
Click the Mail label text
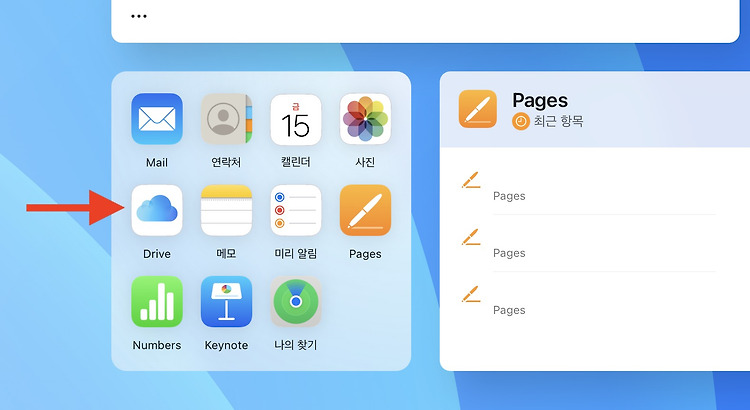(157, 163)
